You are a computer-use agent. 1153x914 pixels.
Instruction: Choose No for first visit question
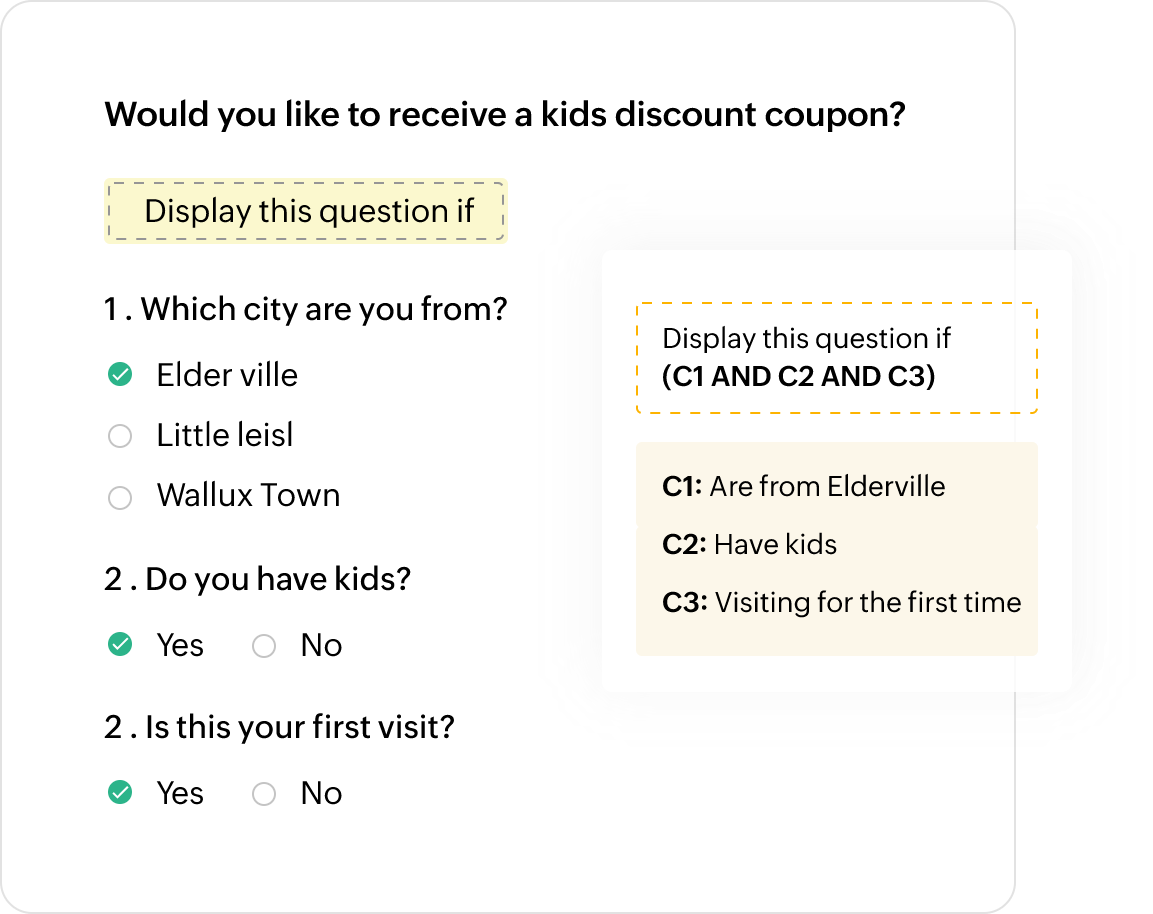tap(264, 794)
